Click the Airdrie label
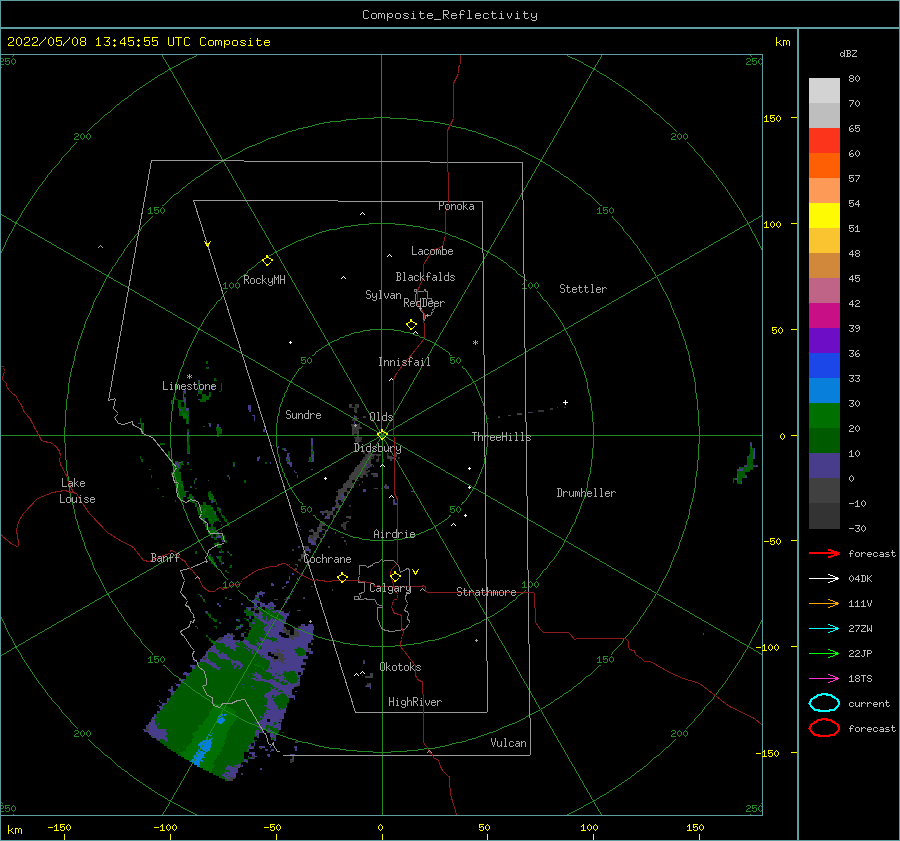This screenshot has height=841, width=900. coord(394,534)
